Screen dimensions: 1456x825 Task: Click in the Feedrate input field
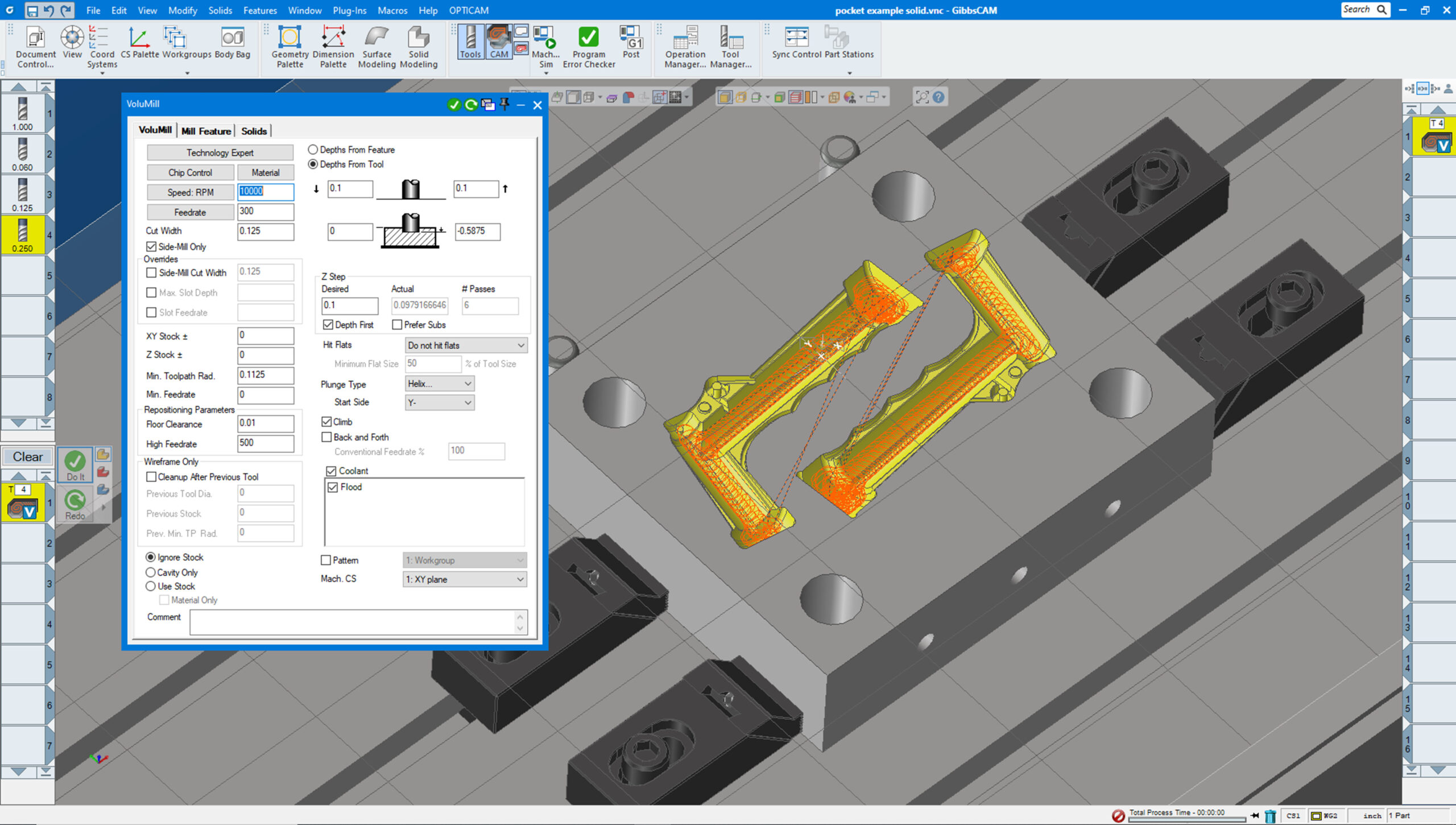pyautogui.click(x=266, y=212)
